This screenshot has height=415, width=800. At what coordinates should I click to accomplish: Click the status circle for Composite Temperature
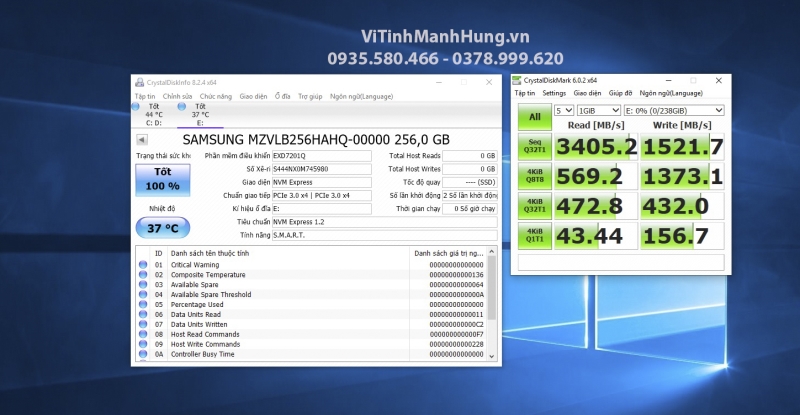(x=143, y=275)
